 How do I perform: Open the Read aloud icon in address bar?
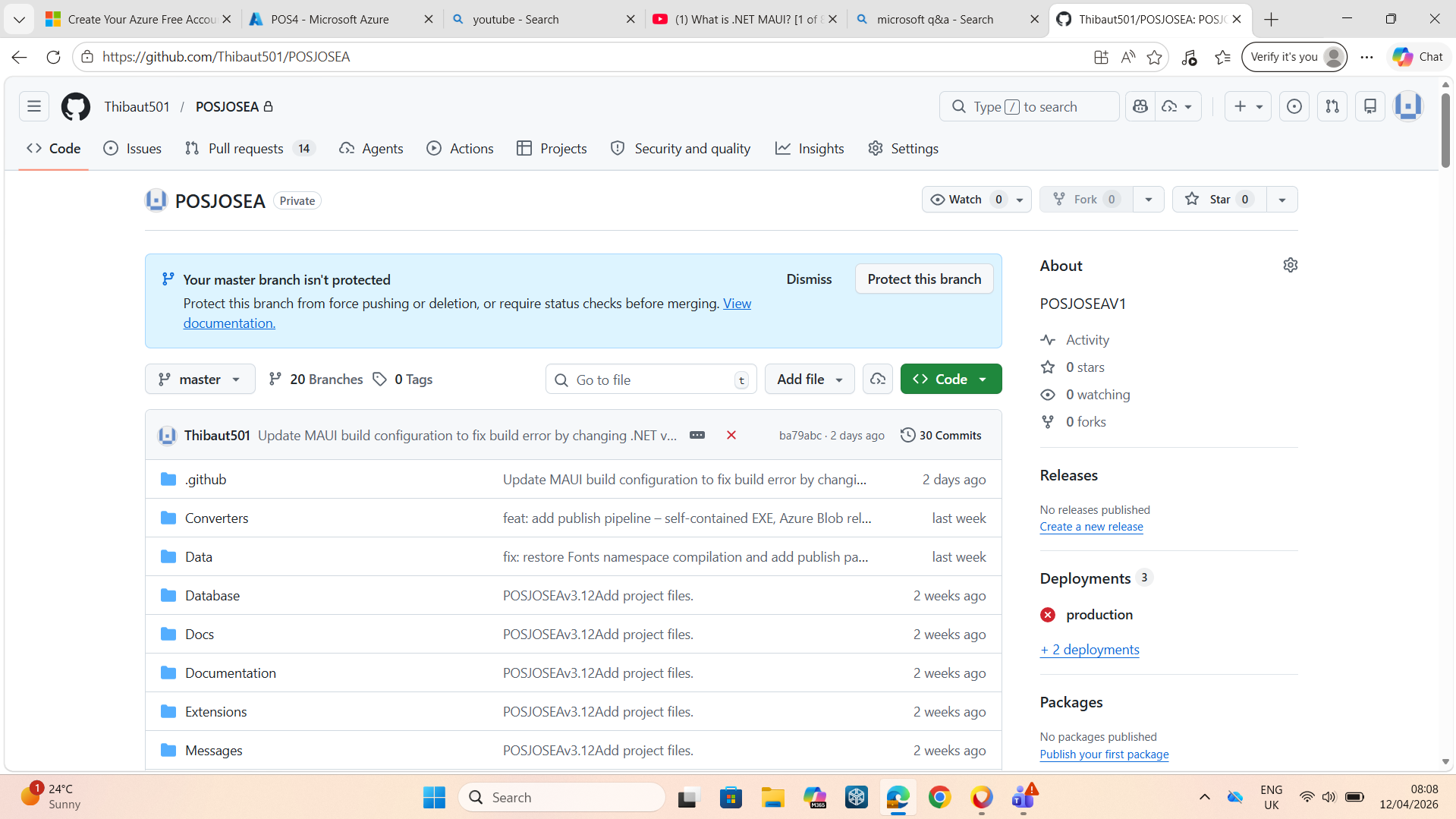1128,57
